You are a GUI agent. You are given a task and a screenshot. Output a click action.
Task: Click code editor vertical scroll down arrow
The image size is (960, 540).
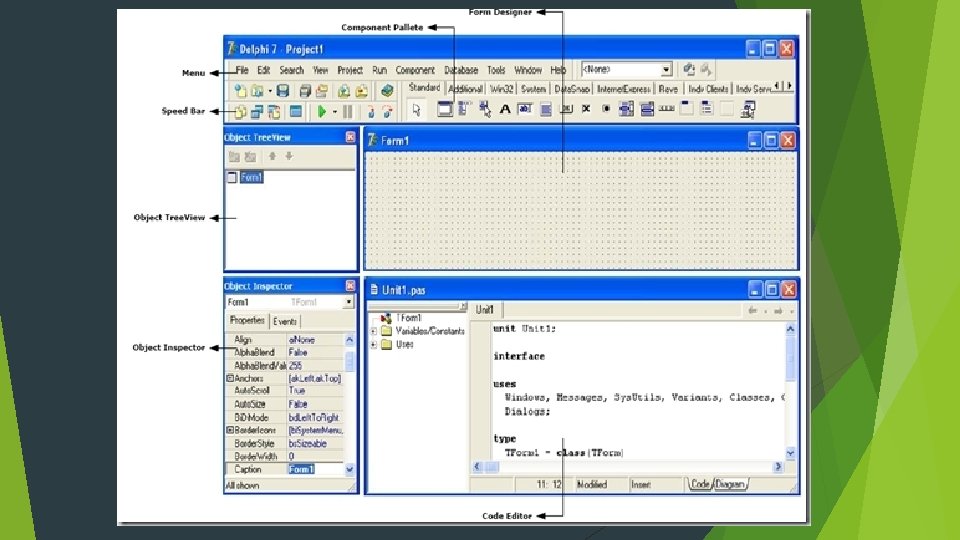[x=790, y=454]
